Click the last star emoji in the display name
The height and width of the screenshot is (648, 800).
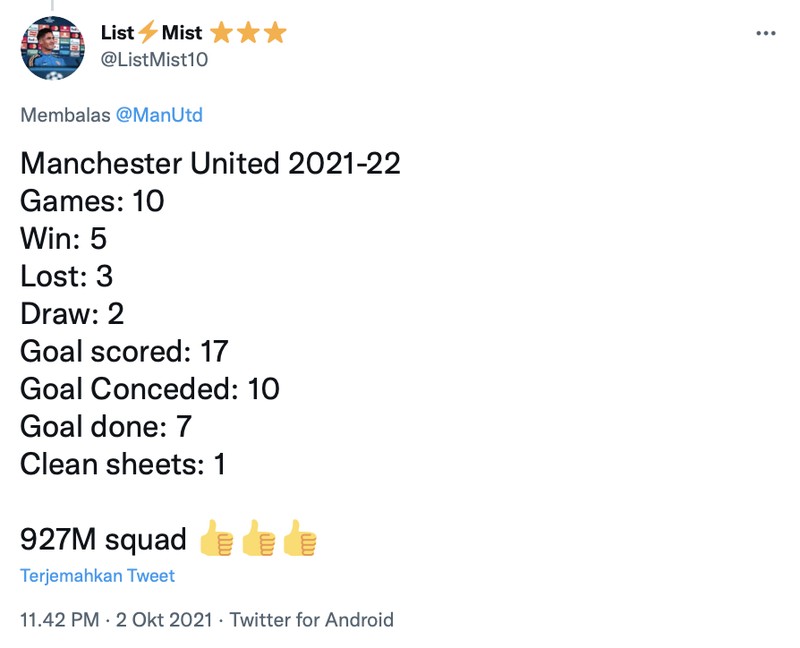coord(275,31)
